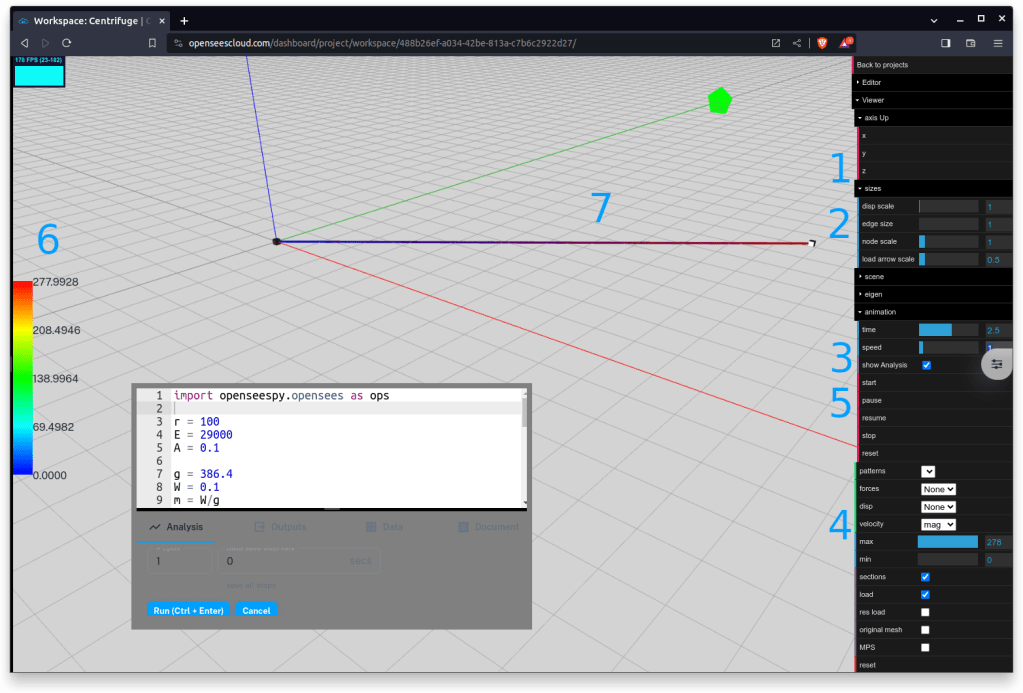Click the share icon in address bar
This screenshot has width=1023, height=693.
tap(797, 43)
